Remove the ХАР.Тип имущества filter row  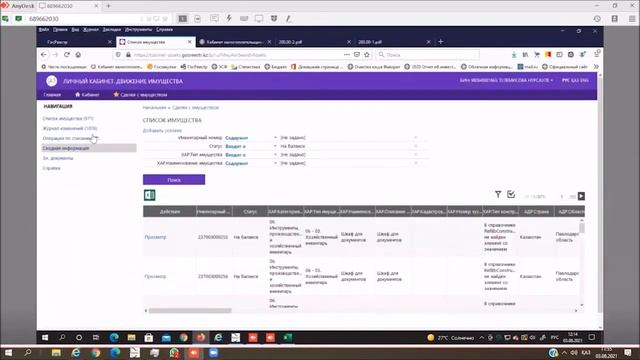[x=416, y=155]
